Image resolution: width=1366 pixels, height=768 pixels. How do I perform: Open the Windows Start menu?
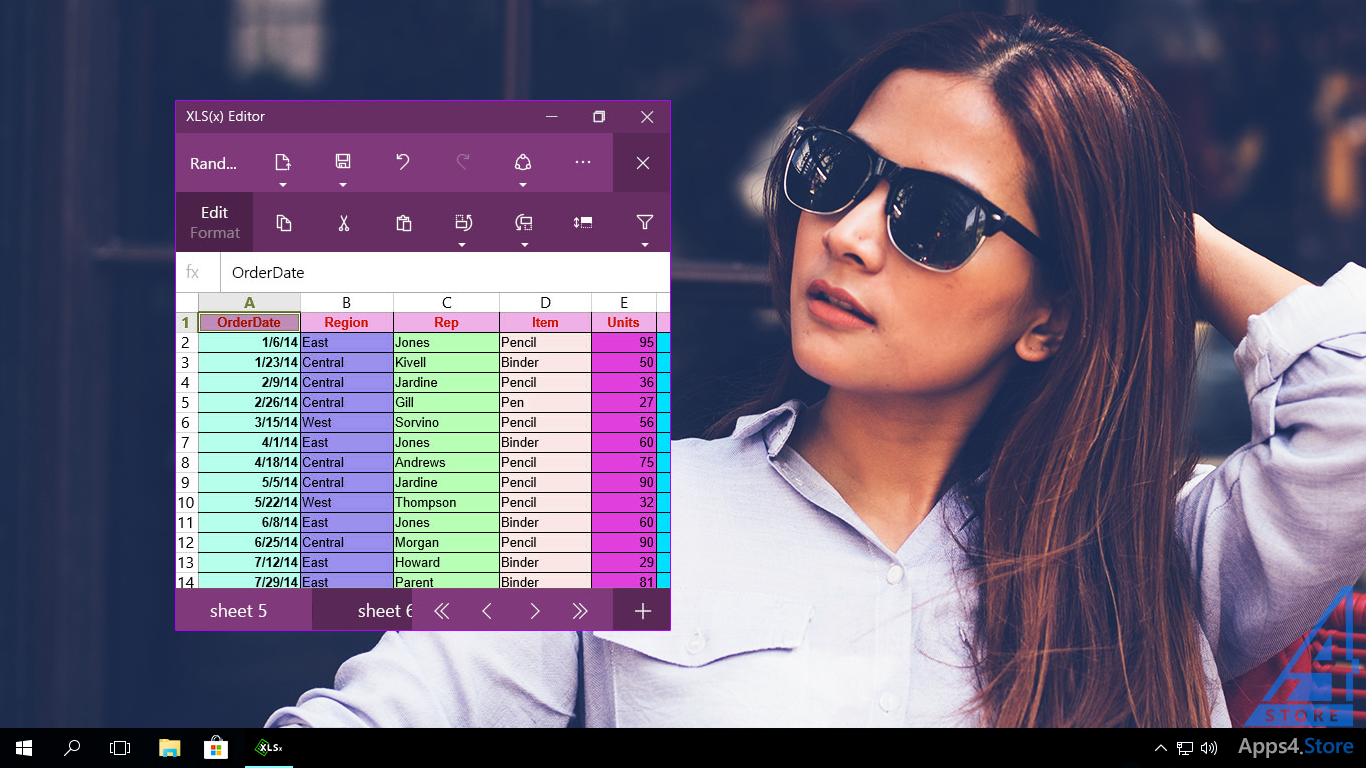(24, 748)
